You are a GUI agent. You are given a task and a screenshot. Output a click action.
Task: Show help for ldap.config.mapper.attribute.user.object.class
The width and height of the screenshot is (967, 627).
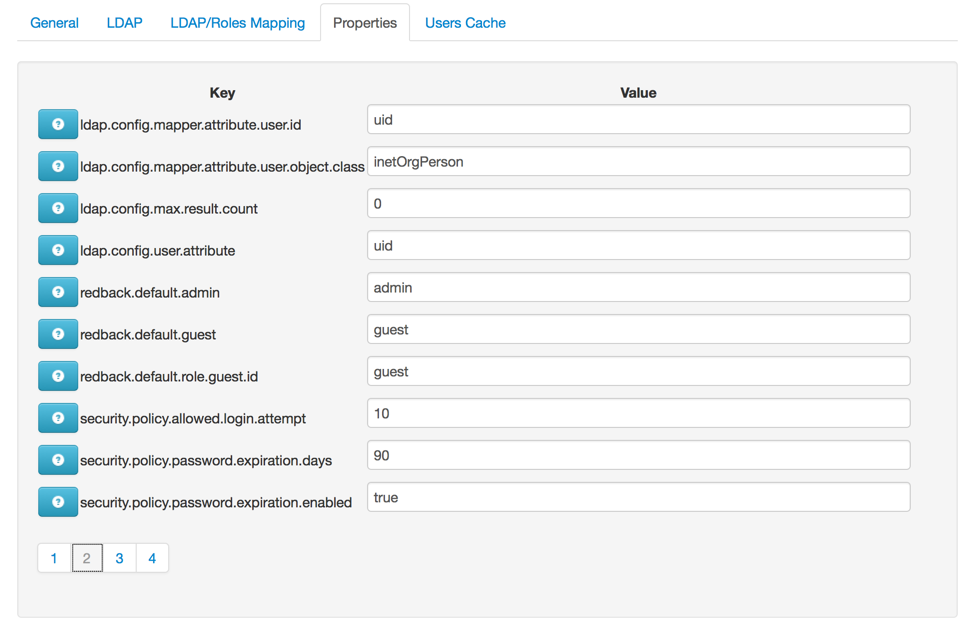pos(58,166)
